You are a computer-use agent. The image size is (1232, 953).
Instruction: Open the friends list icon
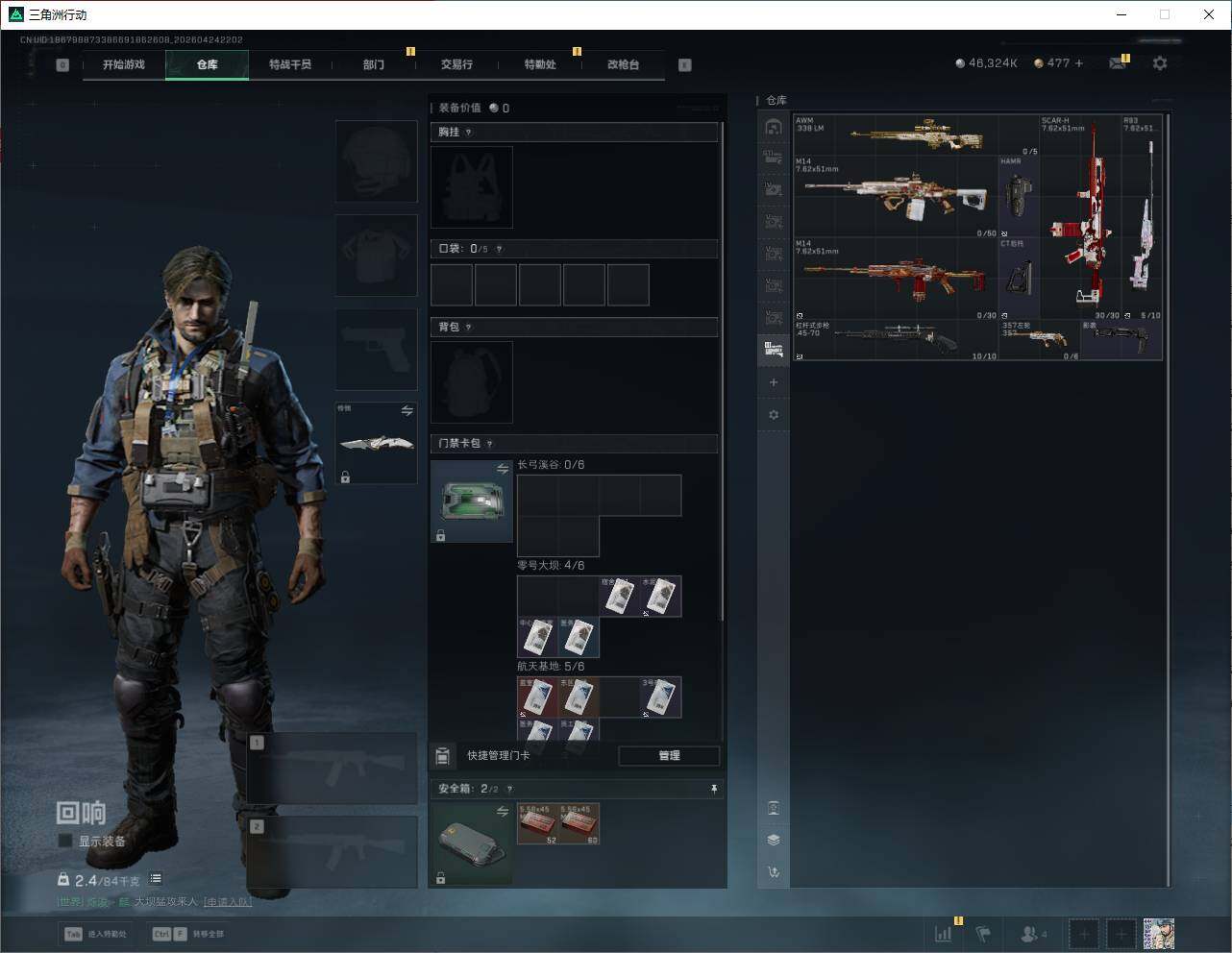[x=1033, y=934]
